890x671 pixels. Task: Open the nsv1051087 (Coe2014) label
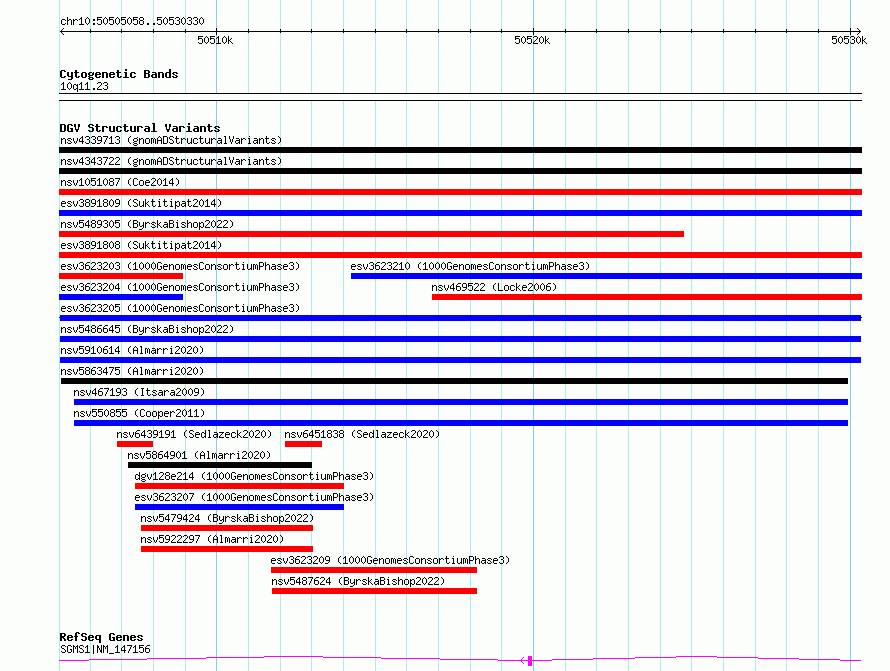point(120,182)
